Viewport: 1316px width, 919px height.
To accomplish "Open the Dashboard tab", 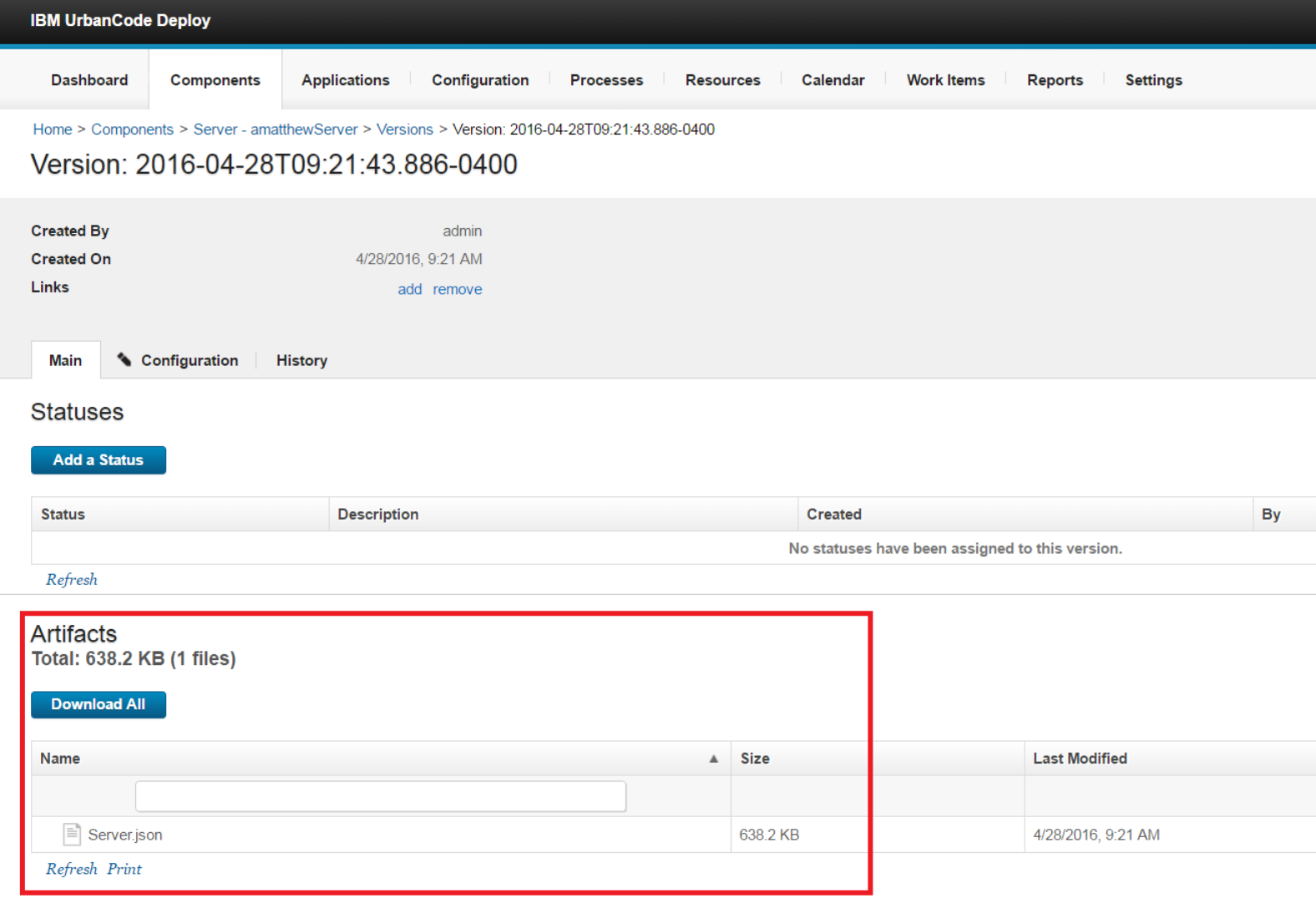I will [89, 80].
